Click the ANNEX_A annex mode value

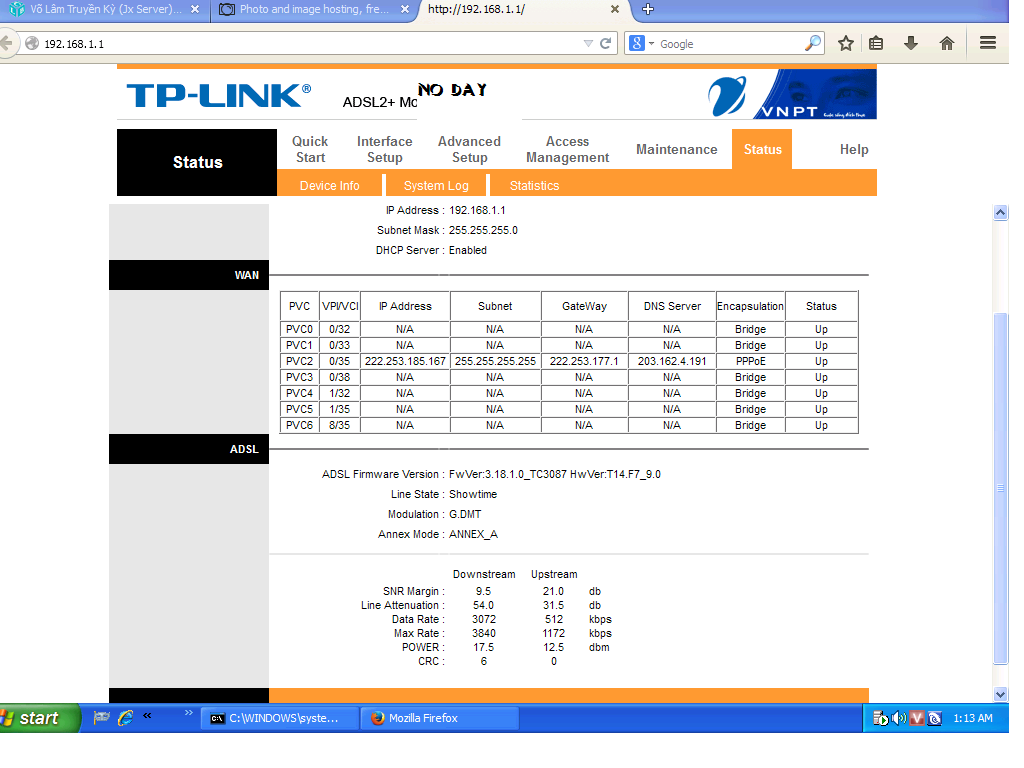click(x=473, y=534)
